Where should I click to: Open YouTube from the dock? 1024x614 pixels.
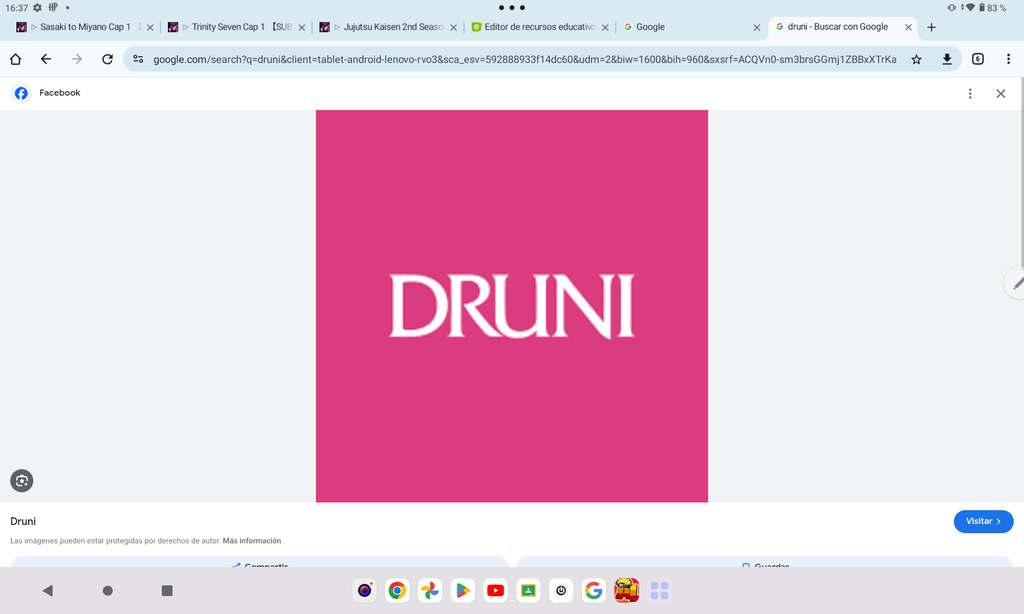pos(495,590)
